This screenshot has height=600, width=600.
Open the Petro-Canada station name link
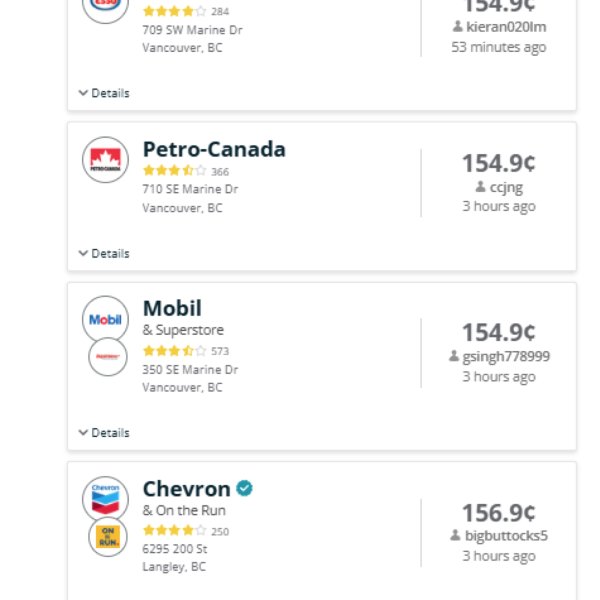[x=214, y=150]
